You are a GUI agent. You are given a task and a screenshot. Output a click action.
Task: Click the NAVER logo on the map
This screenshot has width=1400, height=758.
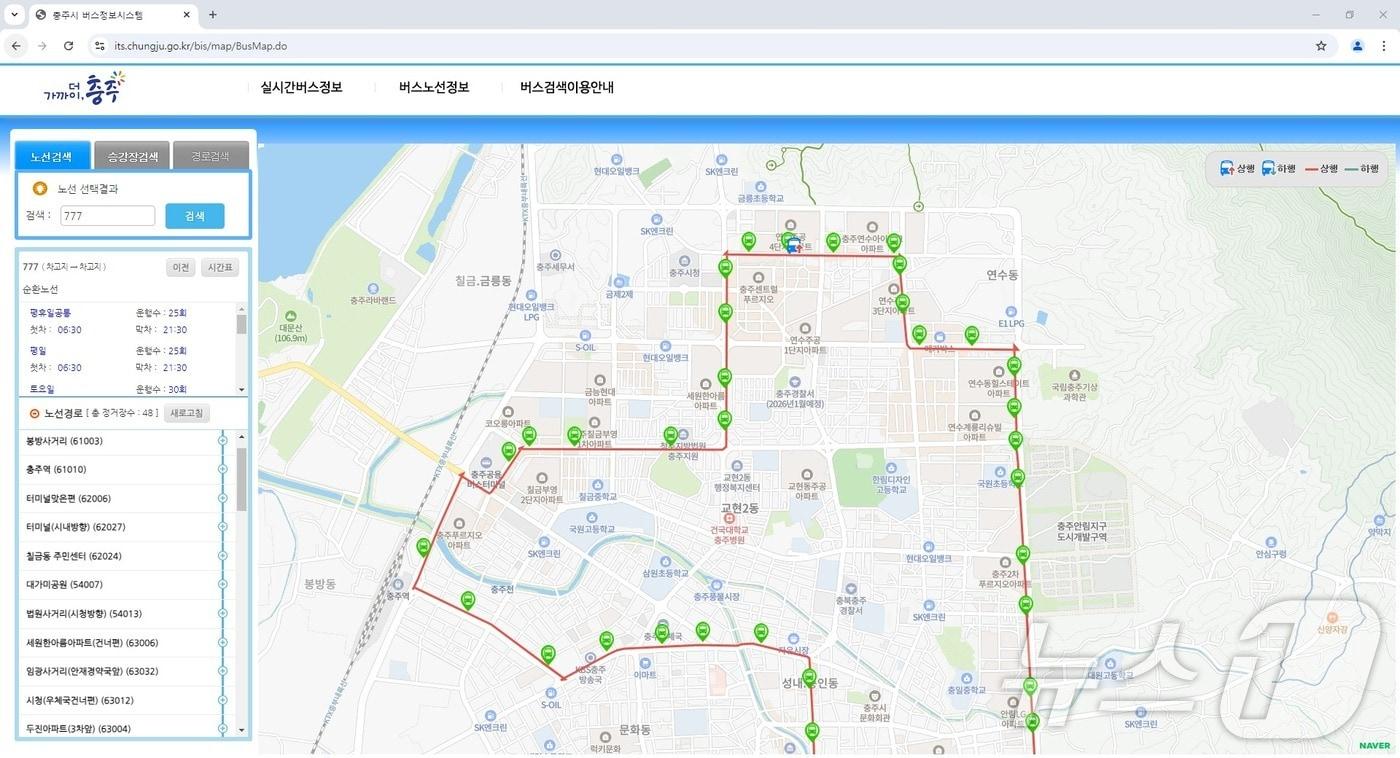click(1374, 746)
